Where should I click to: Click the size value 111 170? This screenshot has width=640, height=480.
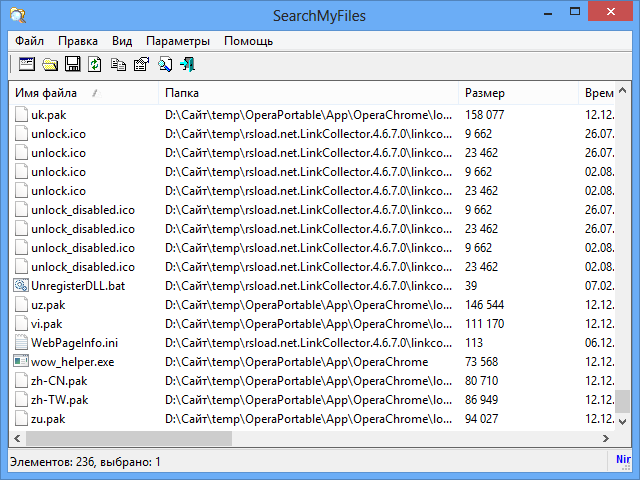point(484,324)
